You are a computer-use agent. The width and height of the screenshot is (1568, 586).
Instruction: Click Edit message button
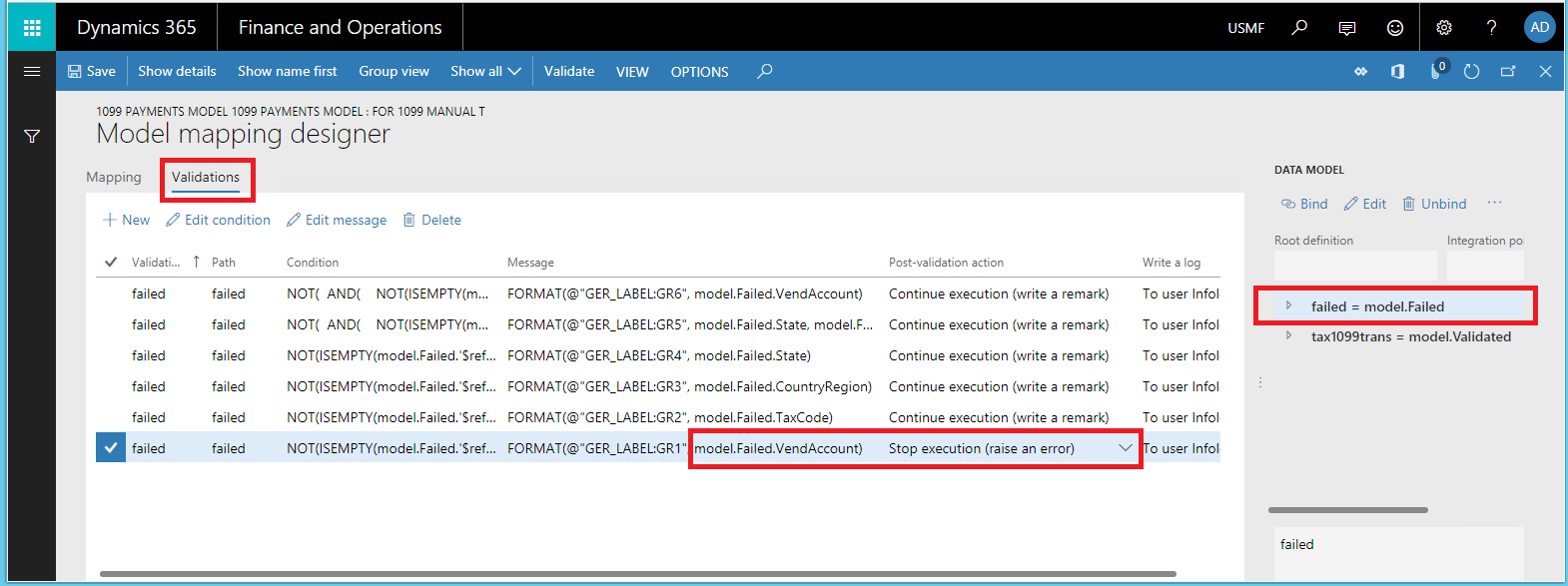(337, 220)
